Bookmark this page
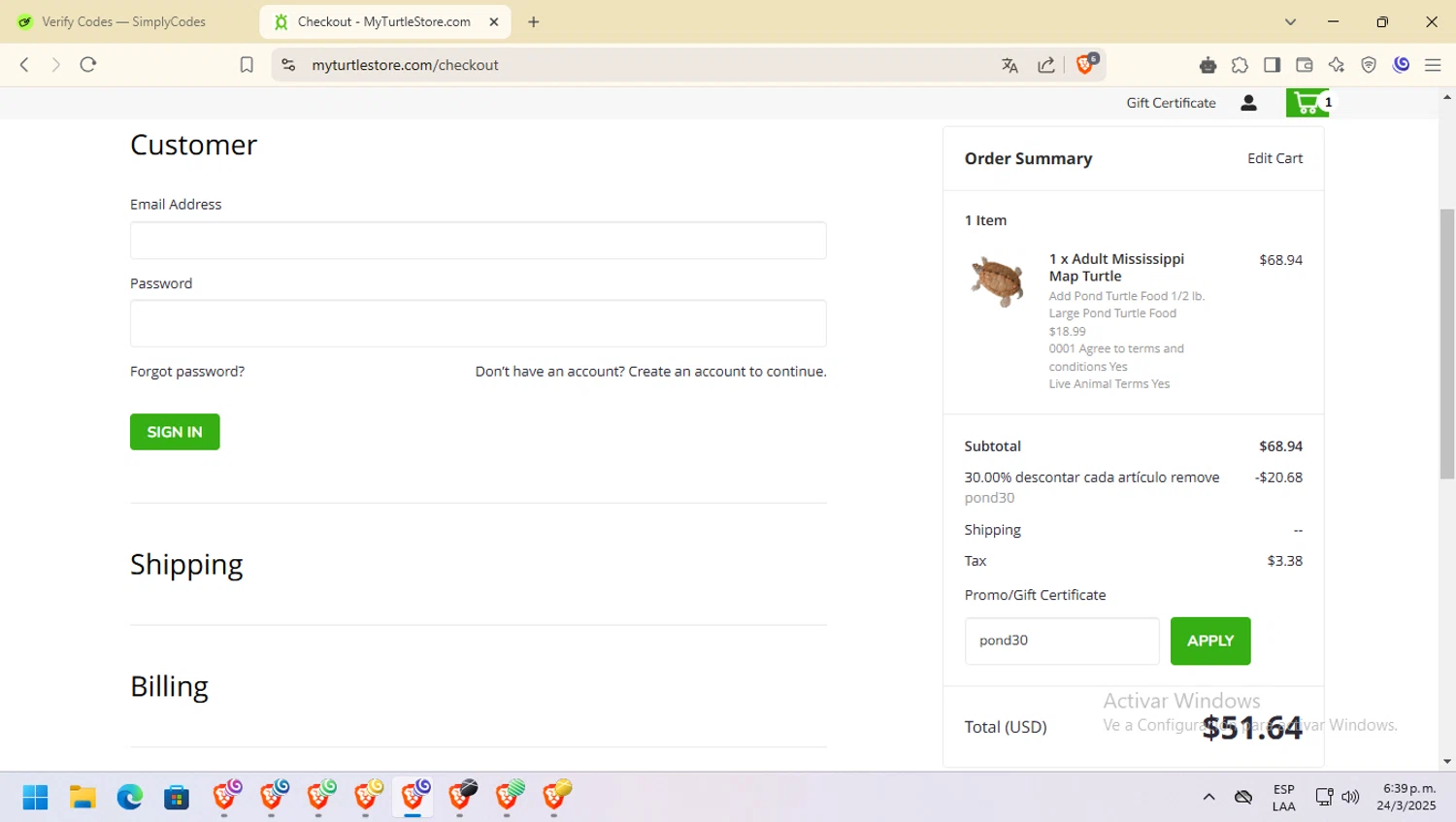This screenshot has width=1456, height=822. (247, 65)
